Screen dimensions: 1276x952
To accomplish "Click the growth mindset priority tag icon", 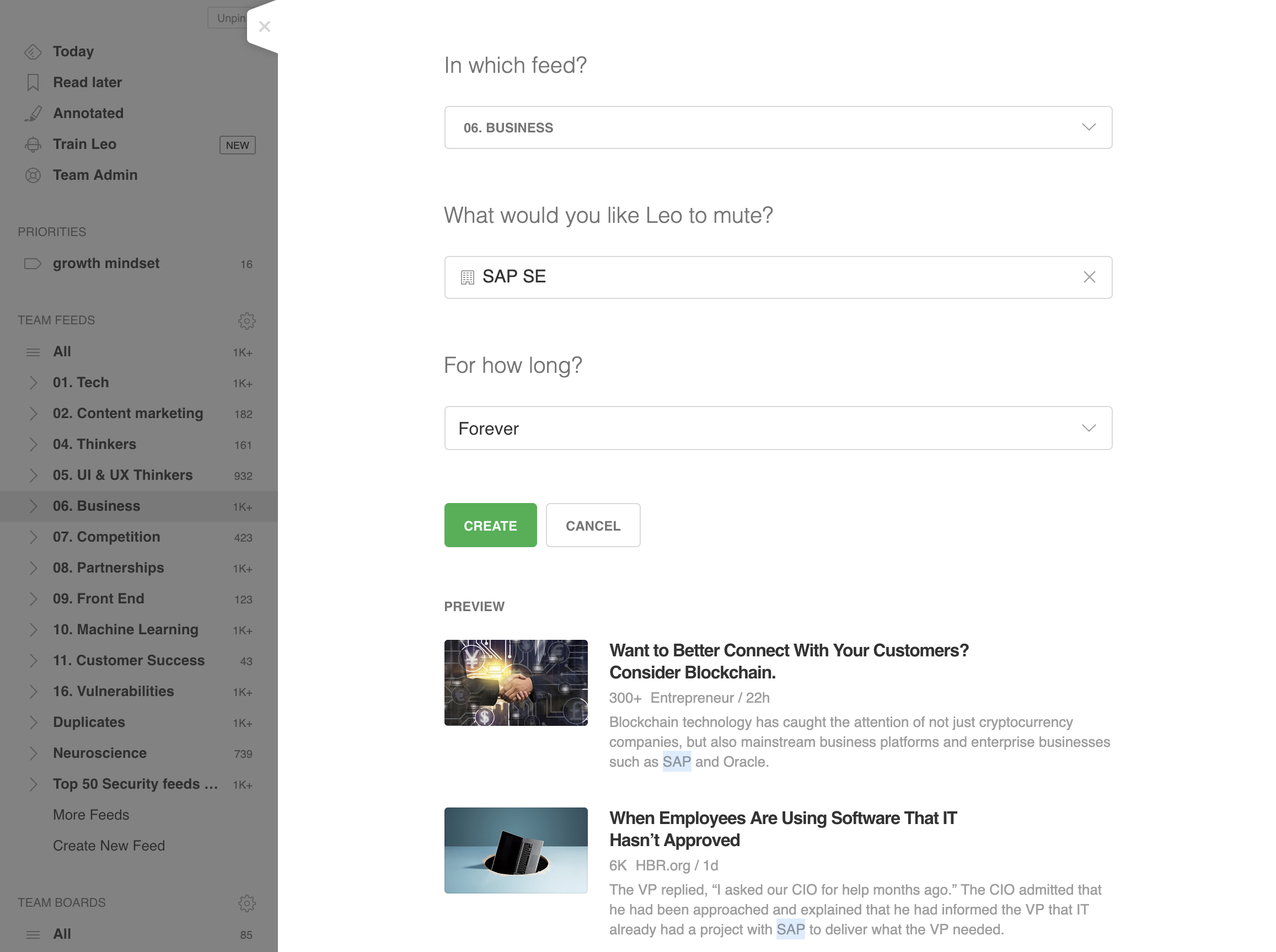I will coord(33,263).
